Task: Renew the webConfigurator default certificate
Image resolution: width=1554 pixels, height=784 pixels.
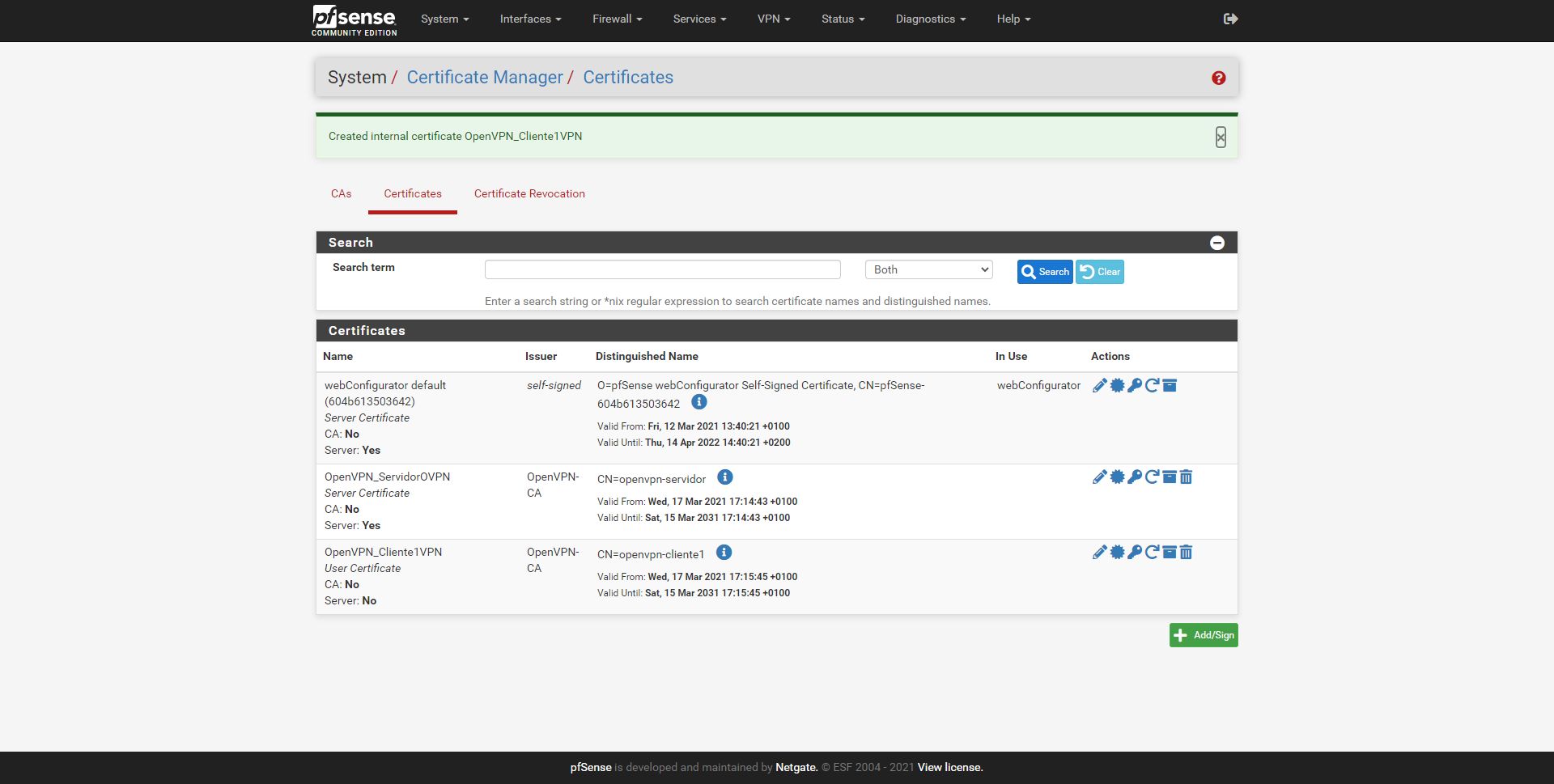Action: (1152, 386)
